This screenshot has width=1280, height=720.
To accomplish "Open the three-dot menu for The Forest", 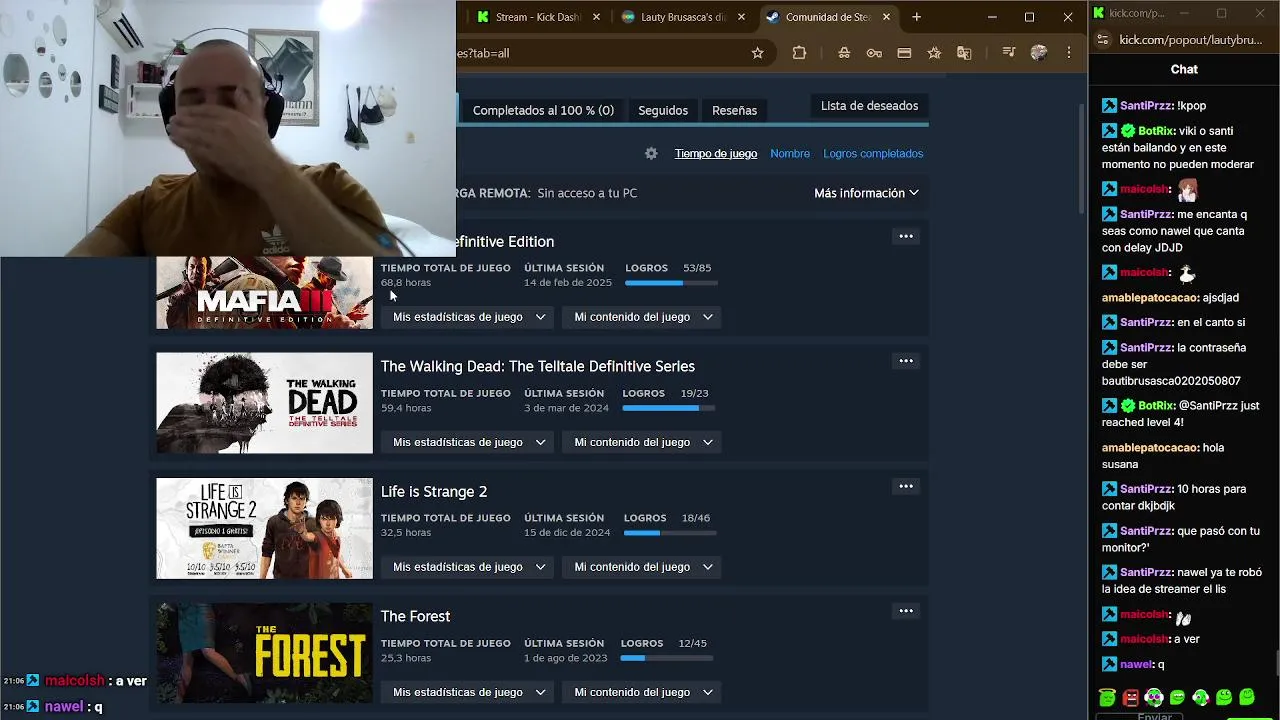I will coord(906,611).
